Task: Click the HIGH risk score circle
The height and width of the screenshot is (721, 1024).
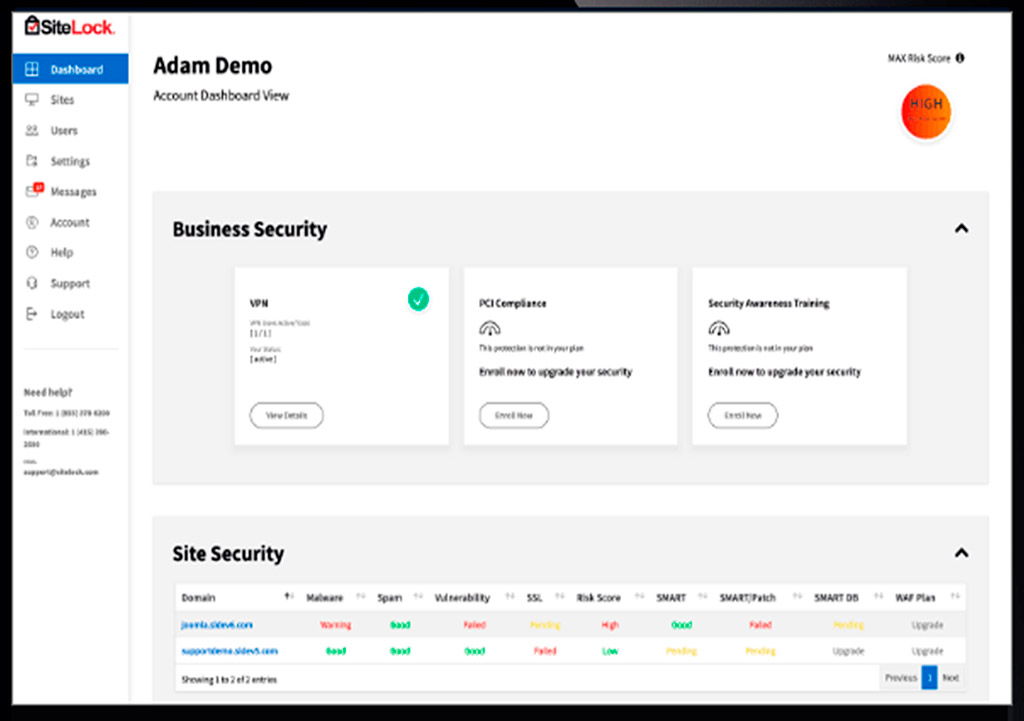Action: [x=925, y=111]
